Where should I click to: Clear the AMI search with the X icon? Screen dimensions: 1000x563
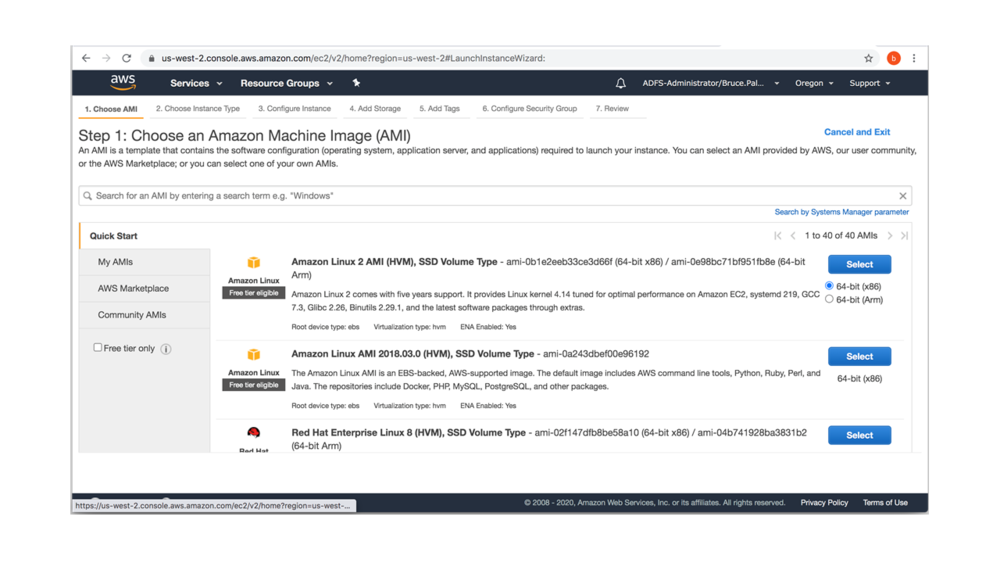coord(902,196)
